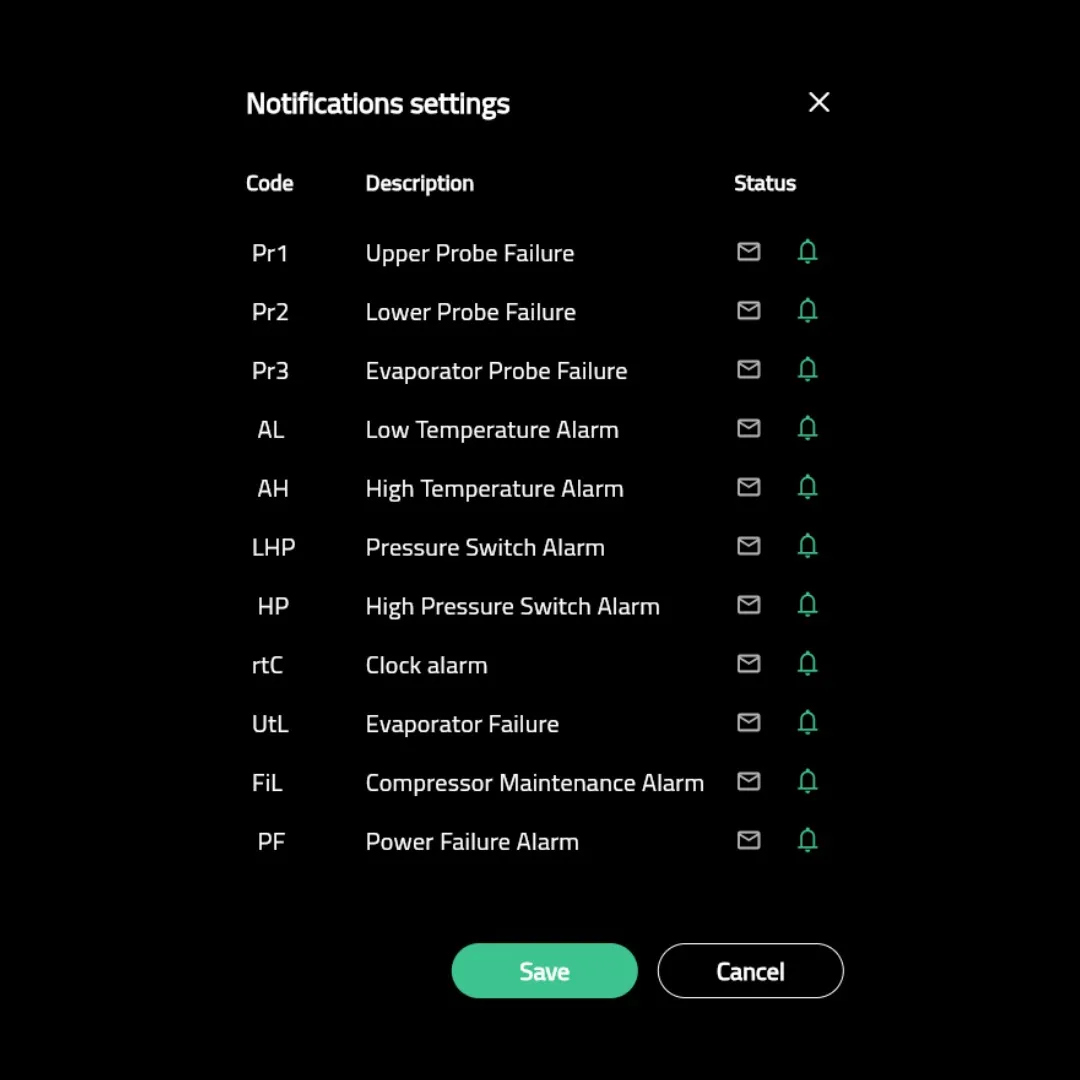Toggle email notification for Lower Probe Failure
The image size is (1080, 1080).
click(x=748, y=311)
